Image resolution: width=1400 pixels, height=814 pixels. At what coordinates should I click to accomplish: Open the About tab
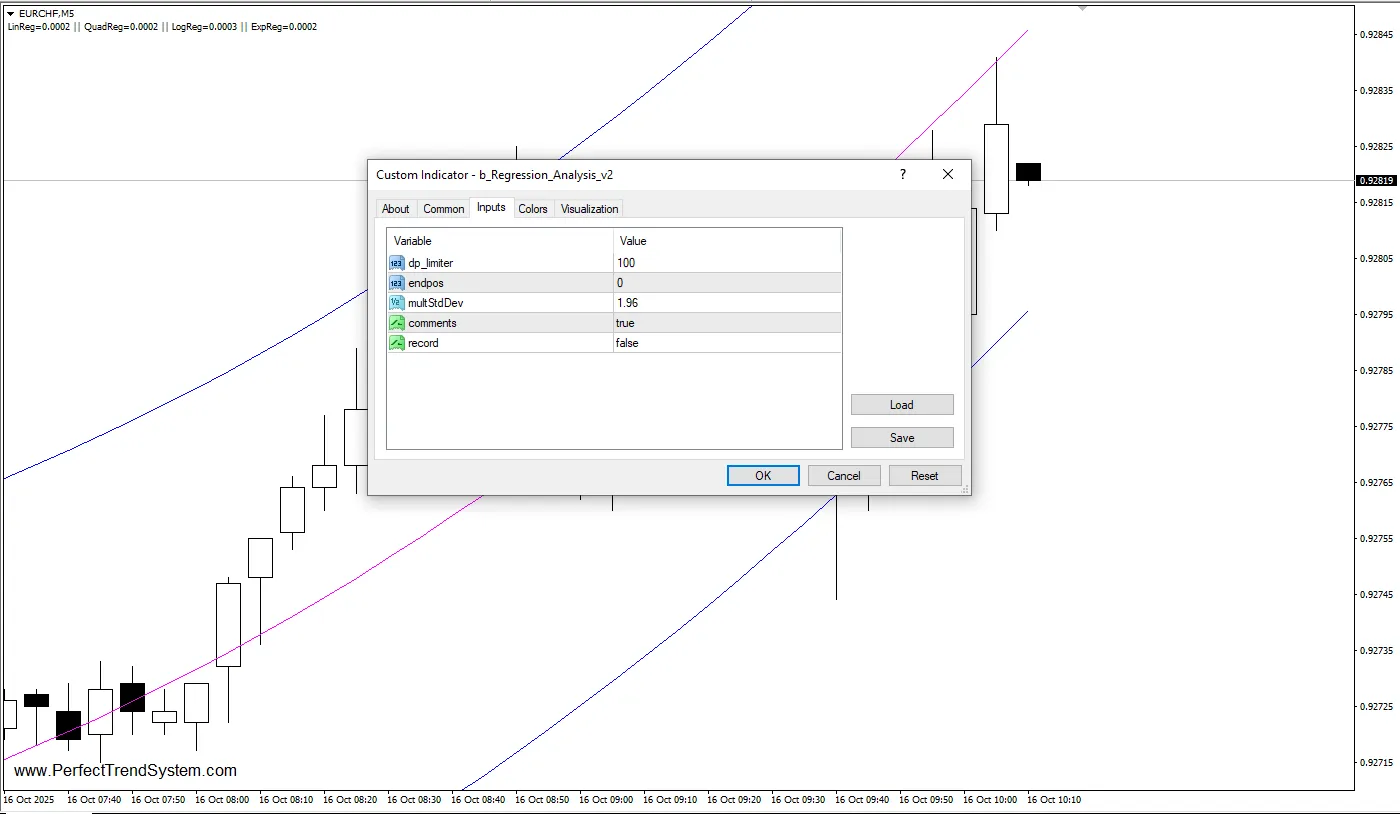tap(395, 208)
